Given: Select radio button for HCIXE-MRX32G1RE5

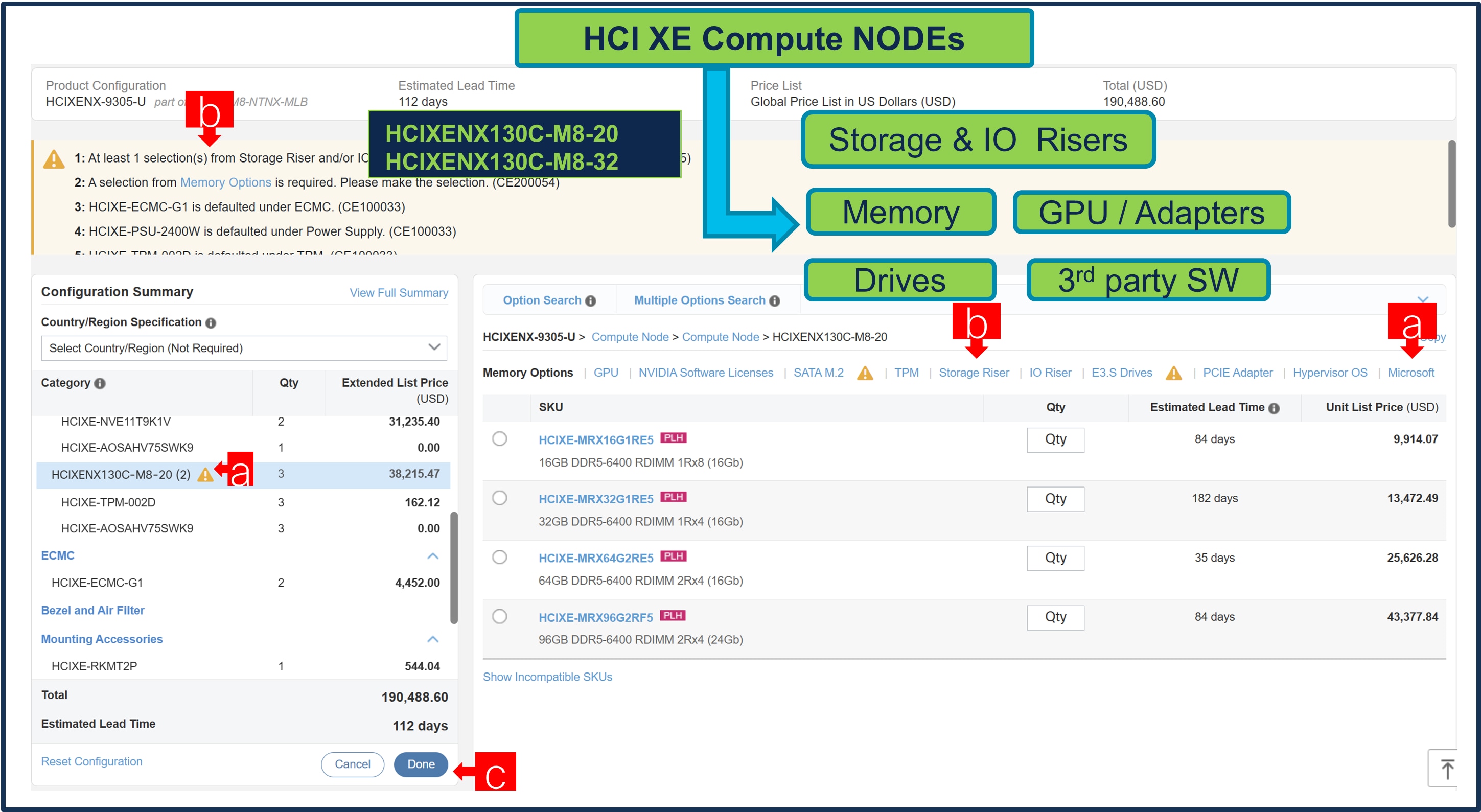Looking at the screenshot, I should 500,497.
